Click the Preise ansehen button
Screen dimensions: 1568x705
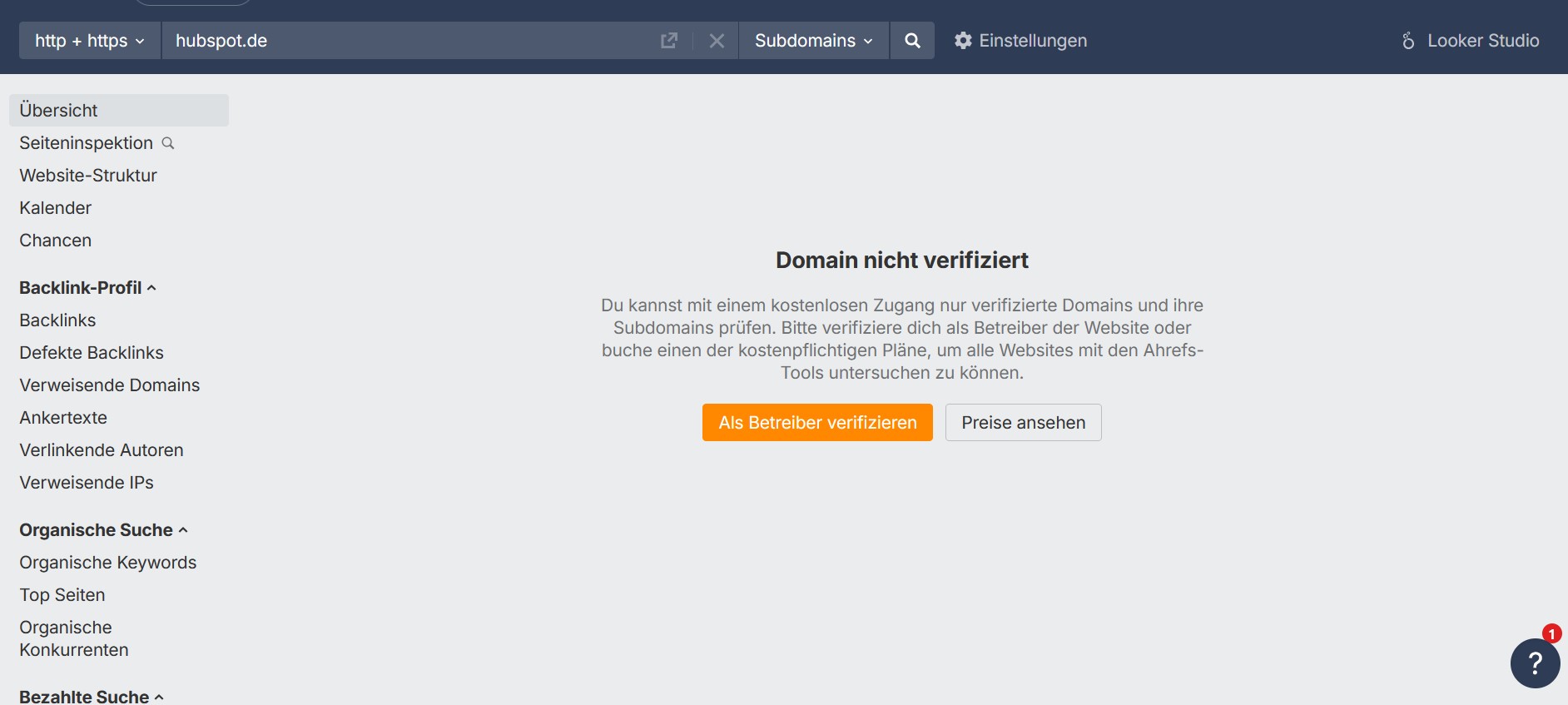pyautogui.click(x=1023, y=423)
